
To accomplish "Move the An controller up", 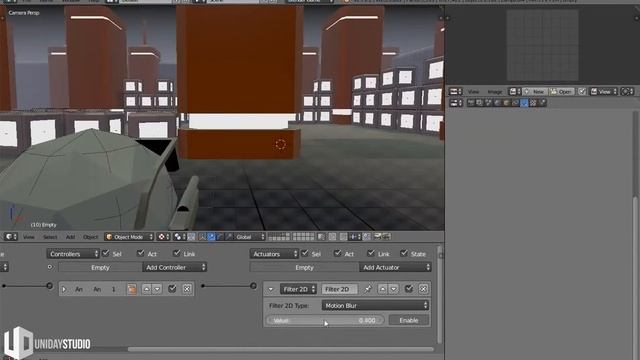I will coord(146,289).
